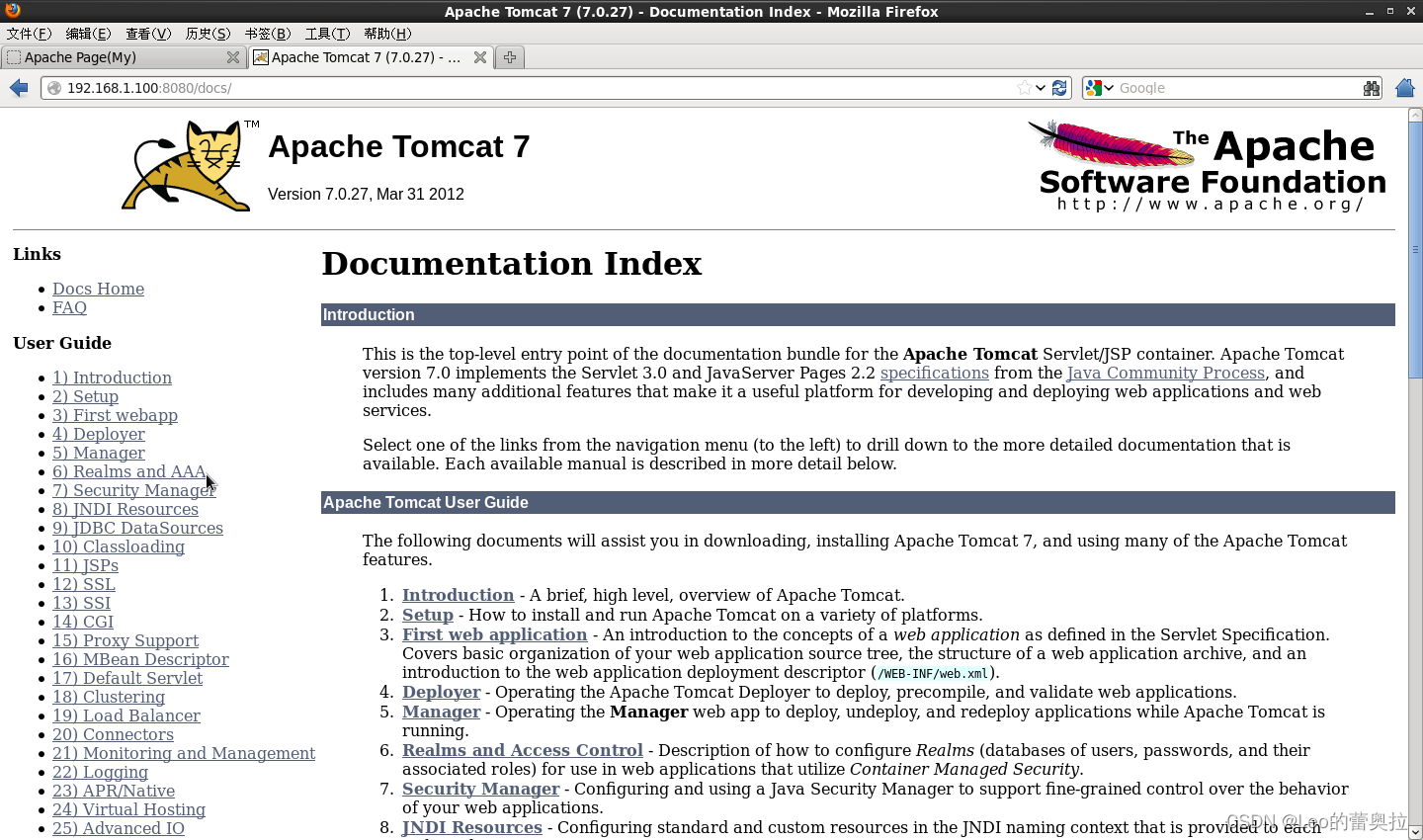Go to the Home page icon
Screen dimensions: 1423x840
[1405, 88]
